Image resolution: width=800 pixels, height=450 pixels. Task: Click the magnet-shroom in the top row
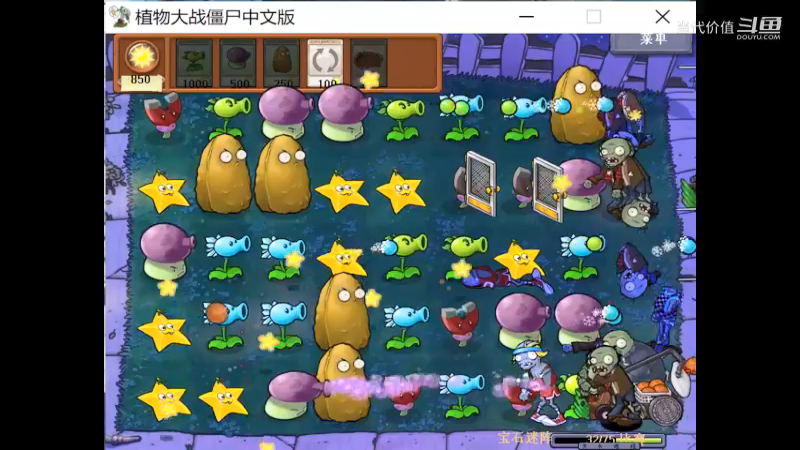(163, 114)
